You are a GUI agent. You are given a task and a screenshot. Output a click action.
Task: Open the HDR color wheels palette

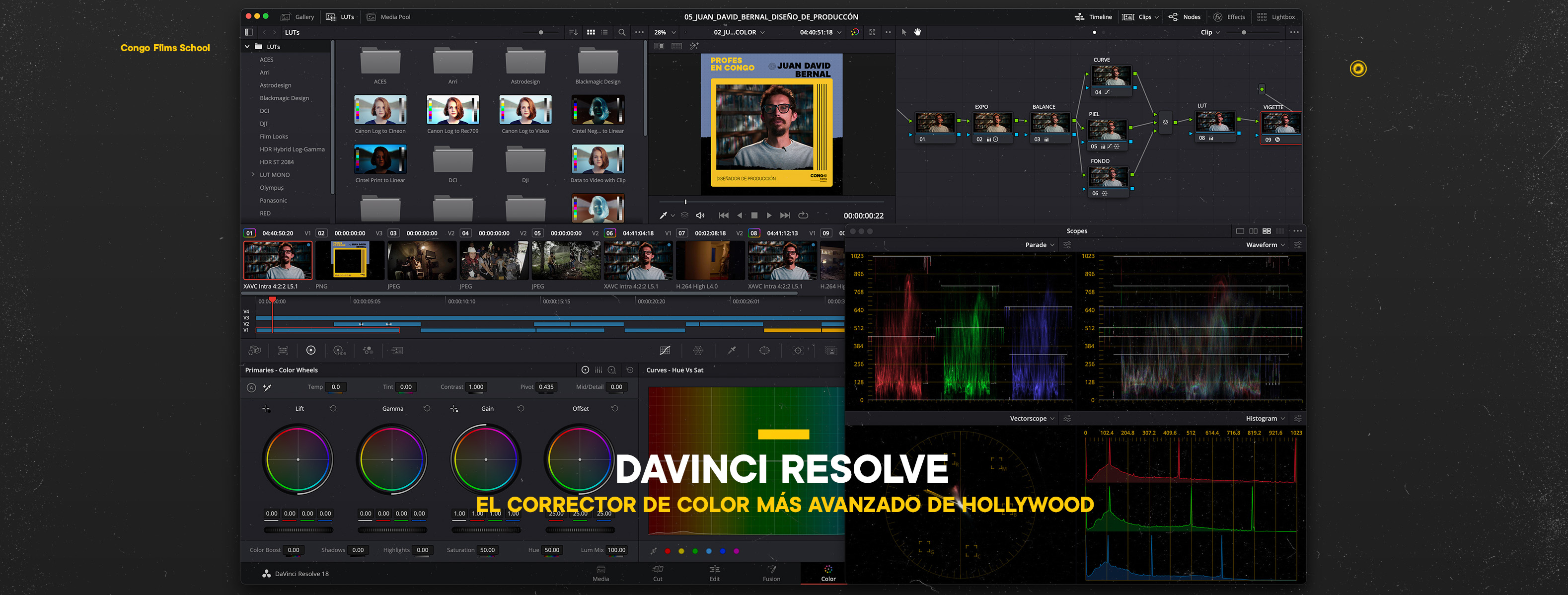coord(340,351)
